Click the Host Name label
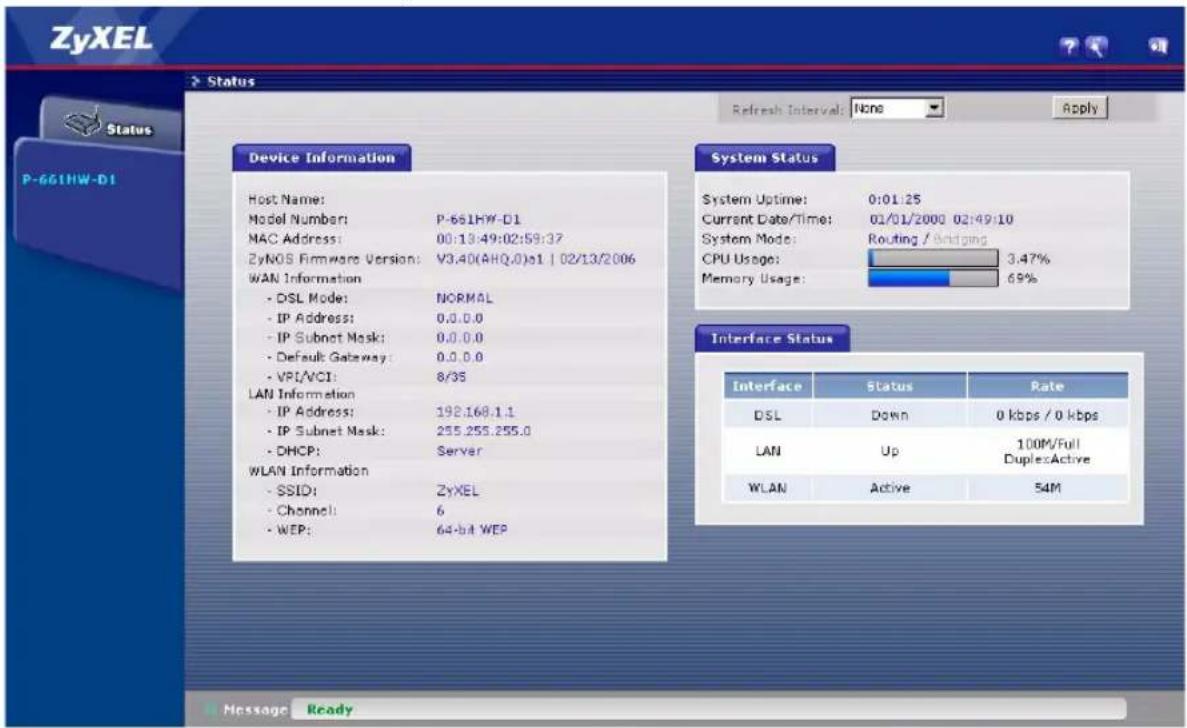 286,200
